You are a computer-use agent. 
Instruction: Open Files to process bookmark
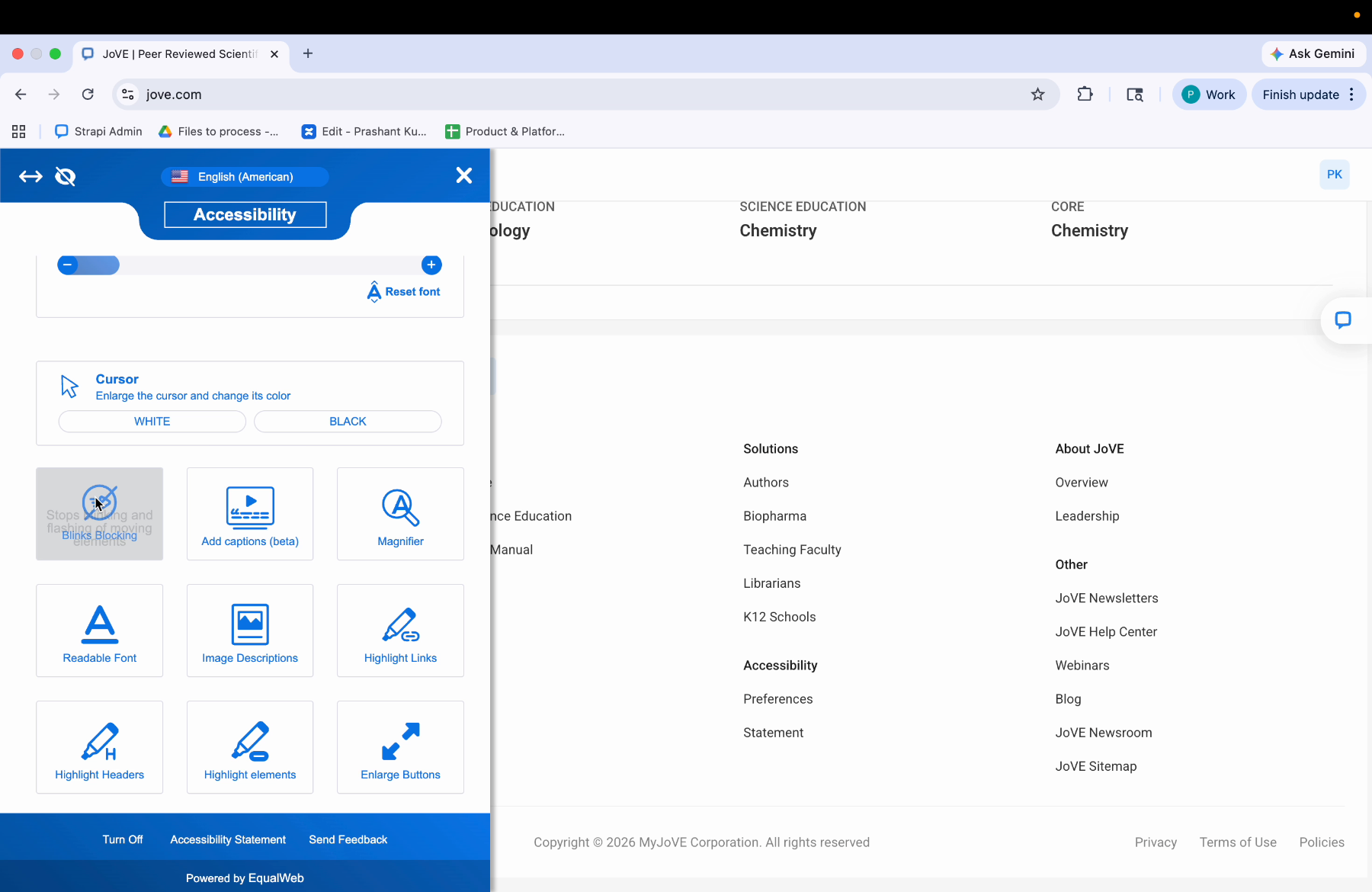(x=219, y=131)
